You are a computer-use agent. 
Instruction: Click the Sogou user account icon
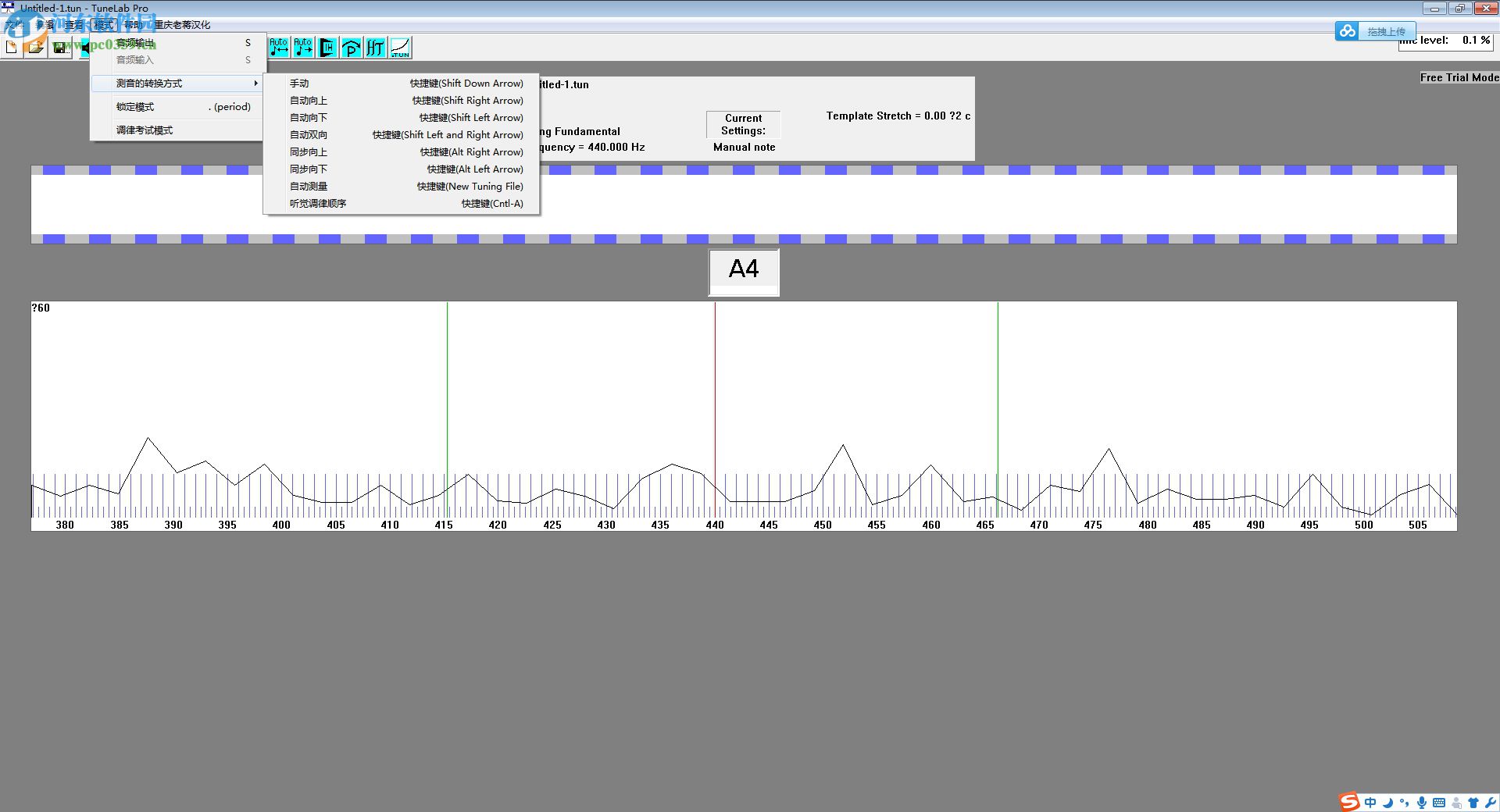(1456, 803)
